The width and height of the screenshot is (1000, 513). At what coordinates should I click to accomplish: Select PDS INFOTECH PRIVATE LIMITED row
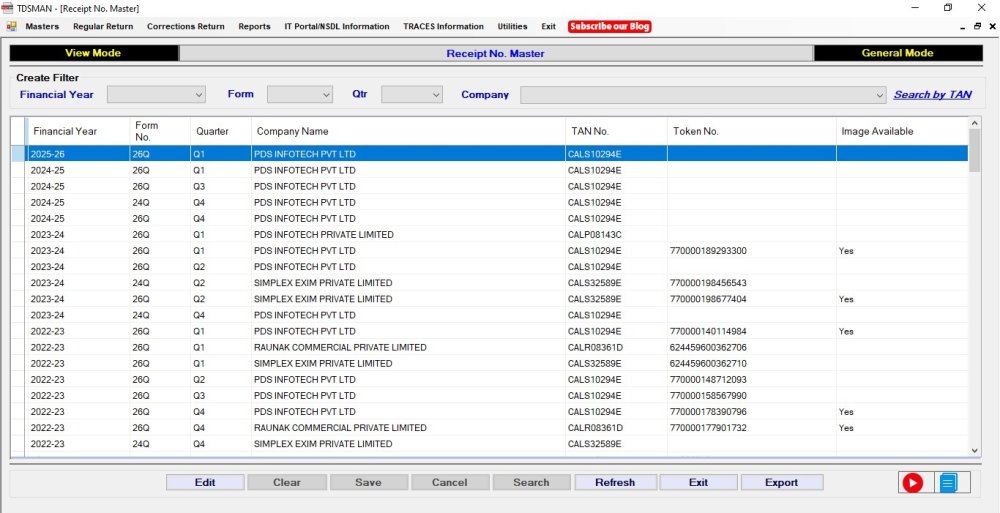click(490, 234)
